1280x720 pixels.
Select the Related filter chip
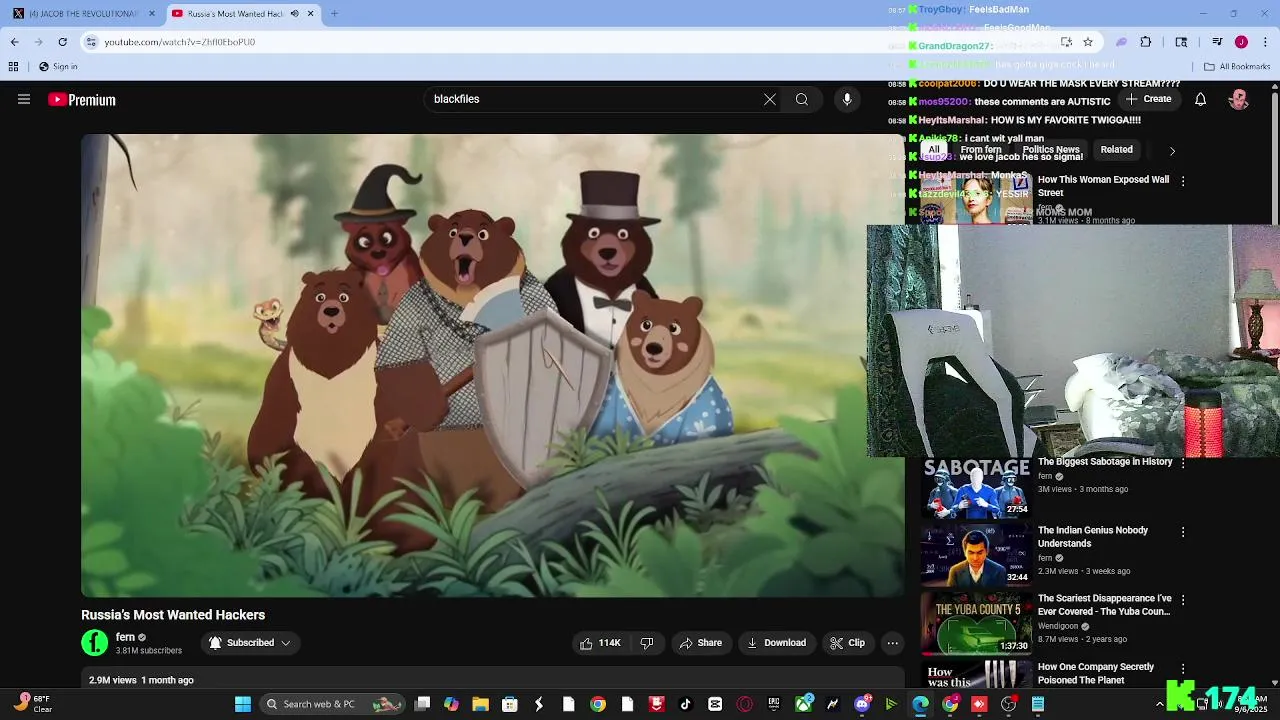coord(1116,150)
